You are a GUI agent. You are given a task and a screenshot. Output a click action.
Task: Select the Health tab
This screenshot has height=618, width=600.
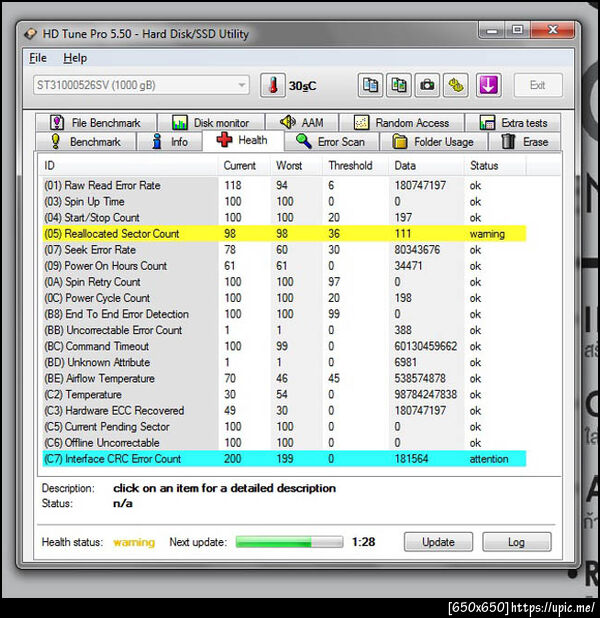click(243, 140)
